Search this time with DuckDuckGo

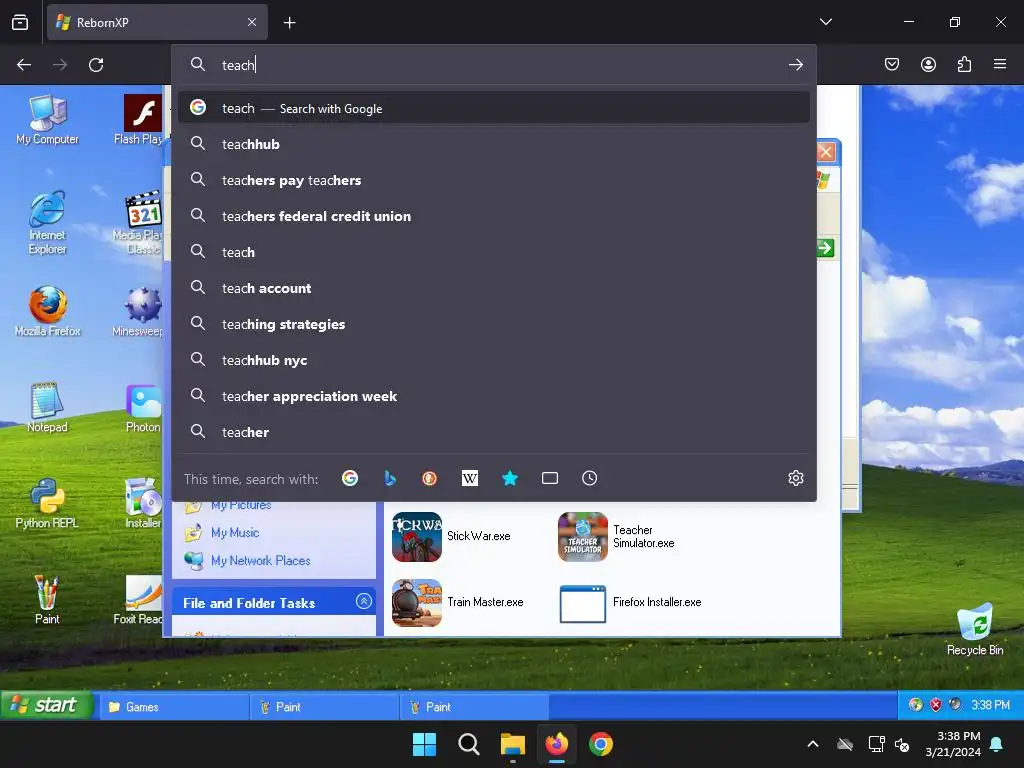[429, 478]
